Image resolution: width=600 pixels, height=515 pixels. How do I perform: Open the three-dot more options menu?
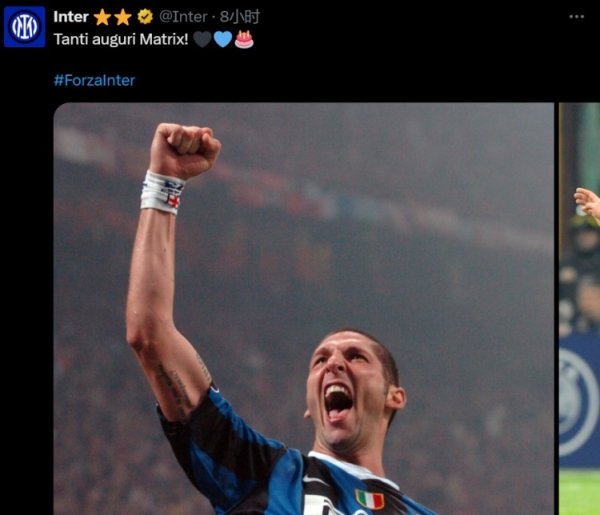tap(576, 16)
